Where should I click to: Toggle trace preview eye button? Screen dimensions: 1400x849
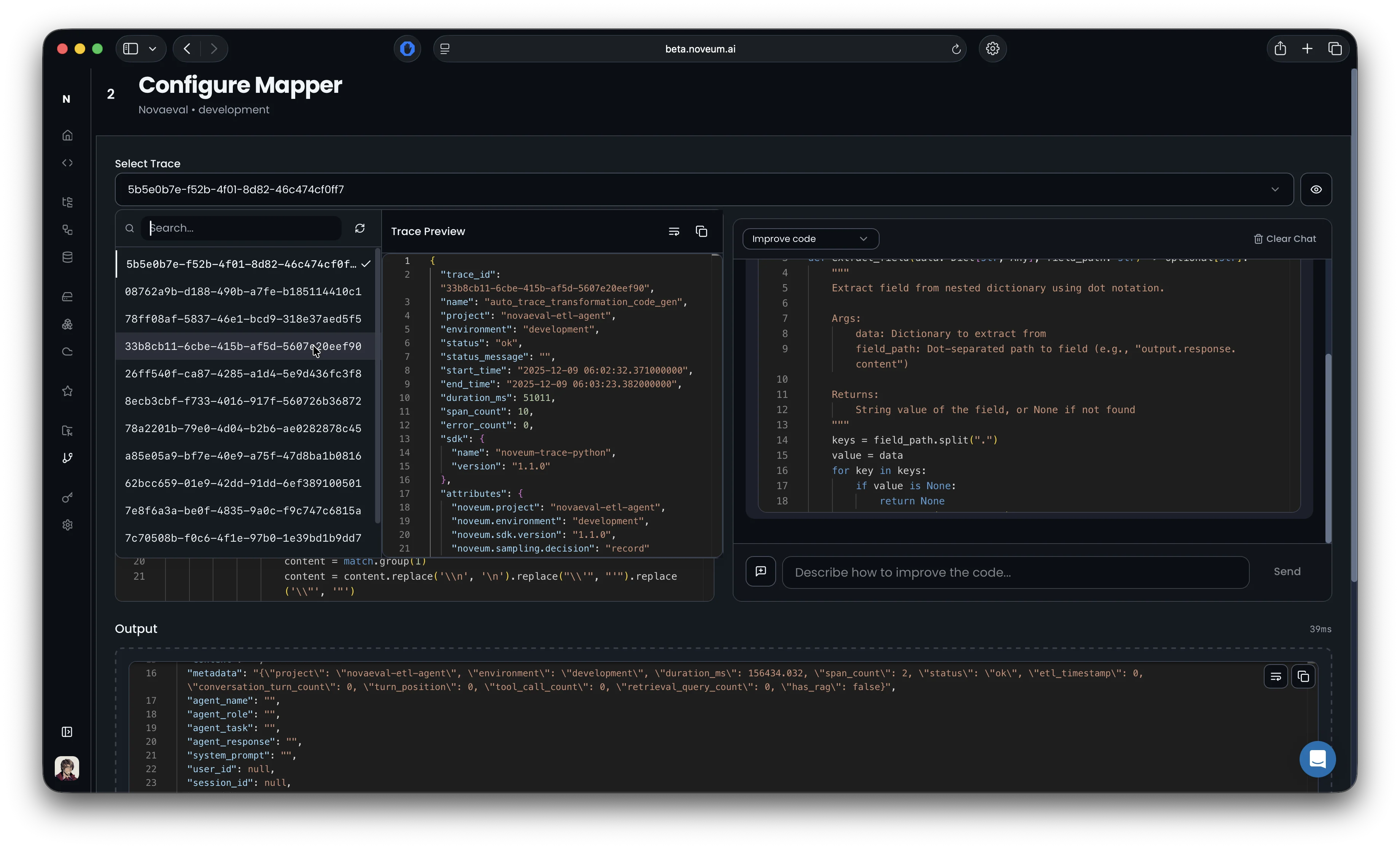pyautogui.click(x=1316, y=189)
